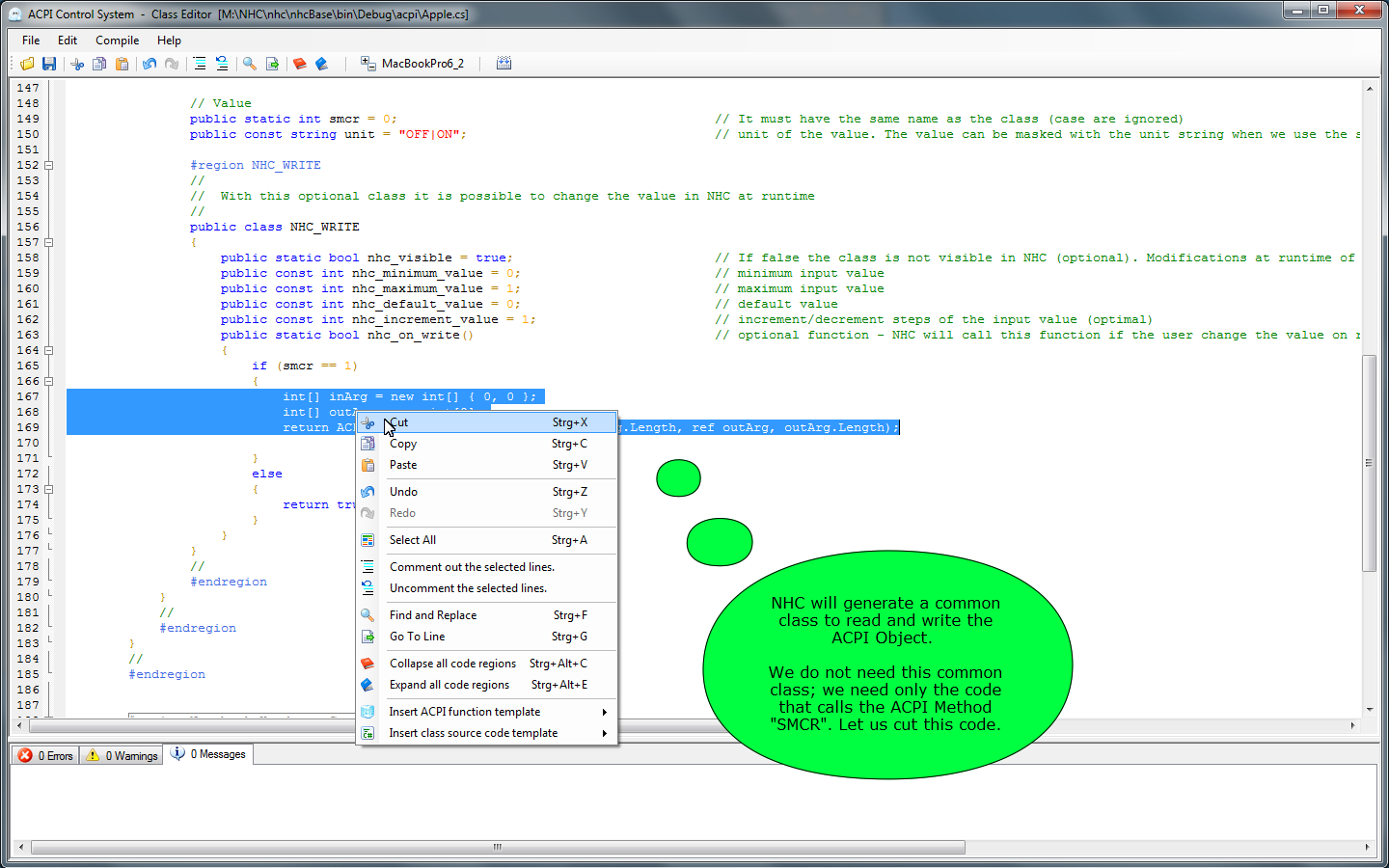Click the Open file folder icon in toolbar
The image size is (1389, 868).
click(x=27, y=64)
